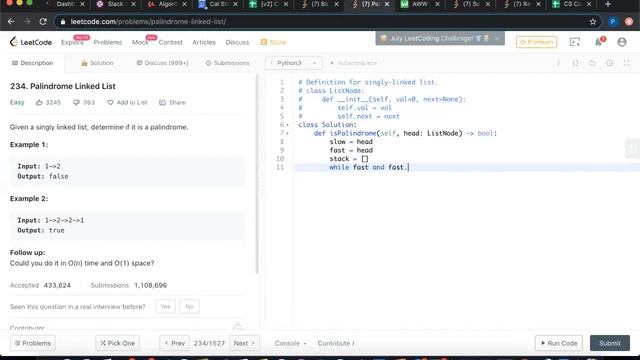This screenshot has height=360, width=640.
Task: Reload the browser page
Action: point(43,21)
